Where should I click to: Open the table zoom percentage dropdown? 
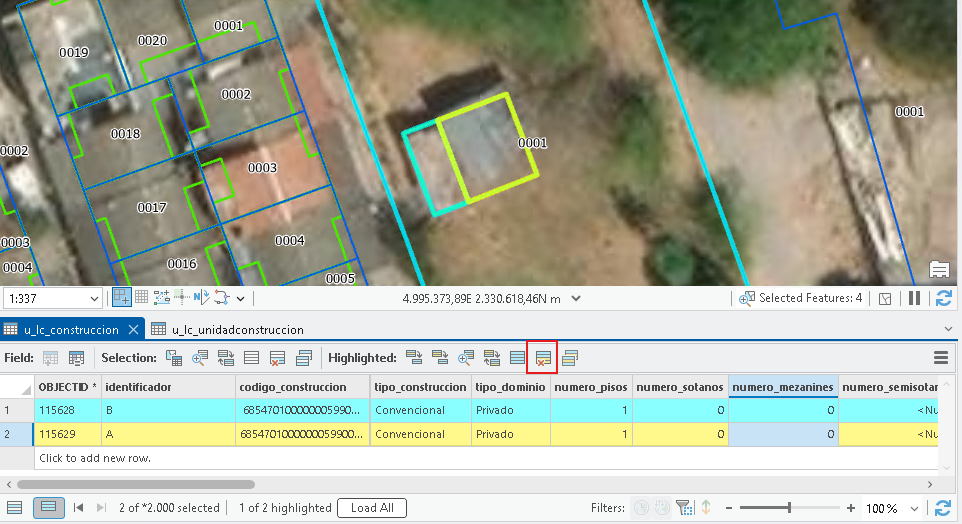pos(914,509)
